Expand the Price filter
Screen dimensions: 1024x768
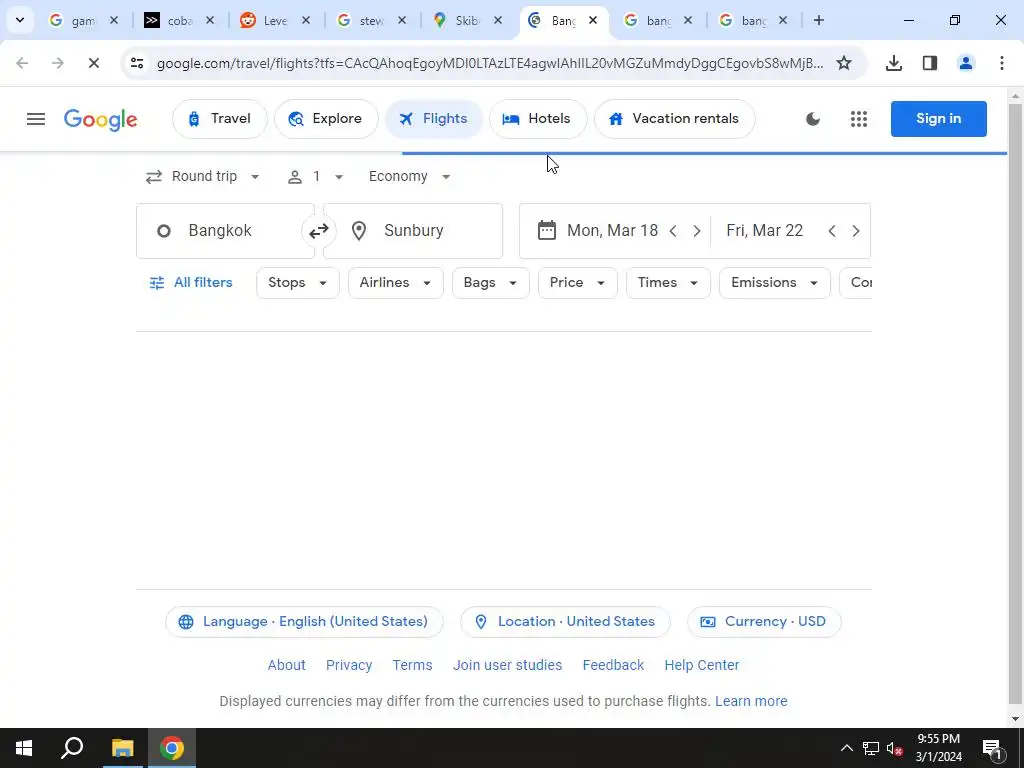pos(577,283)
